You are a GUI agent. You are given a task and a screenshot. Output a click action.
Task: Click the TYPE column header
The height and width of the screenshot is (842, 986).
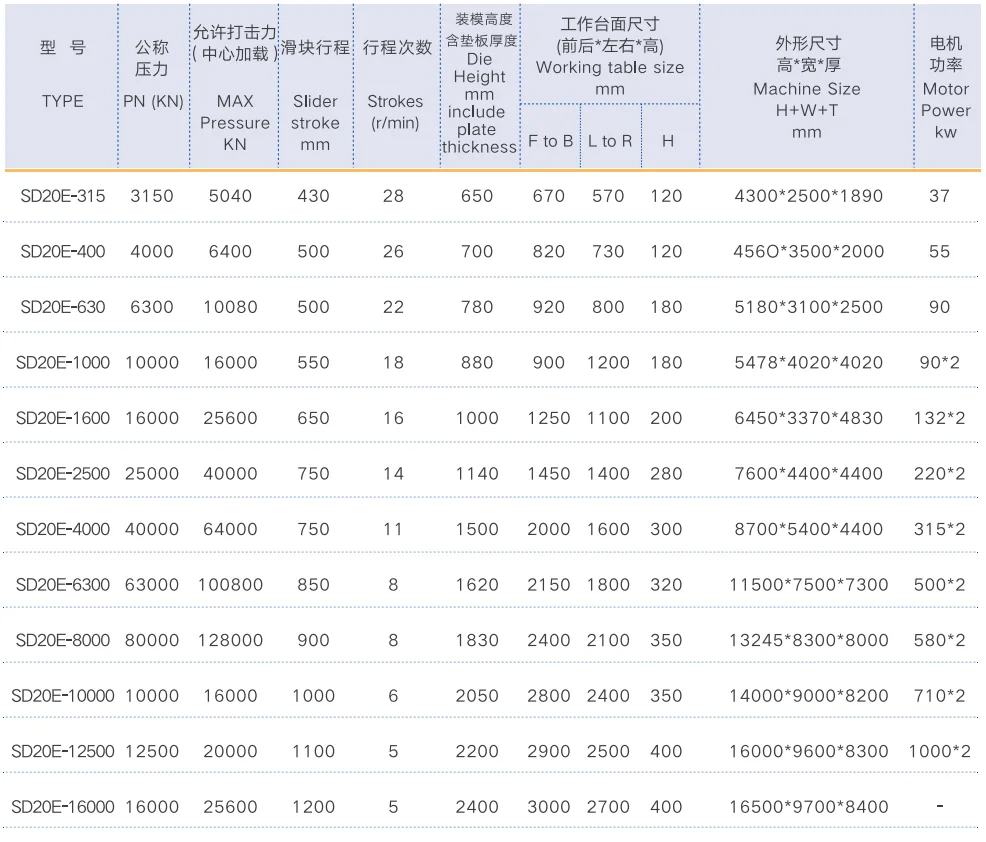coord(62,101)
